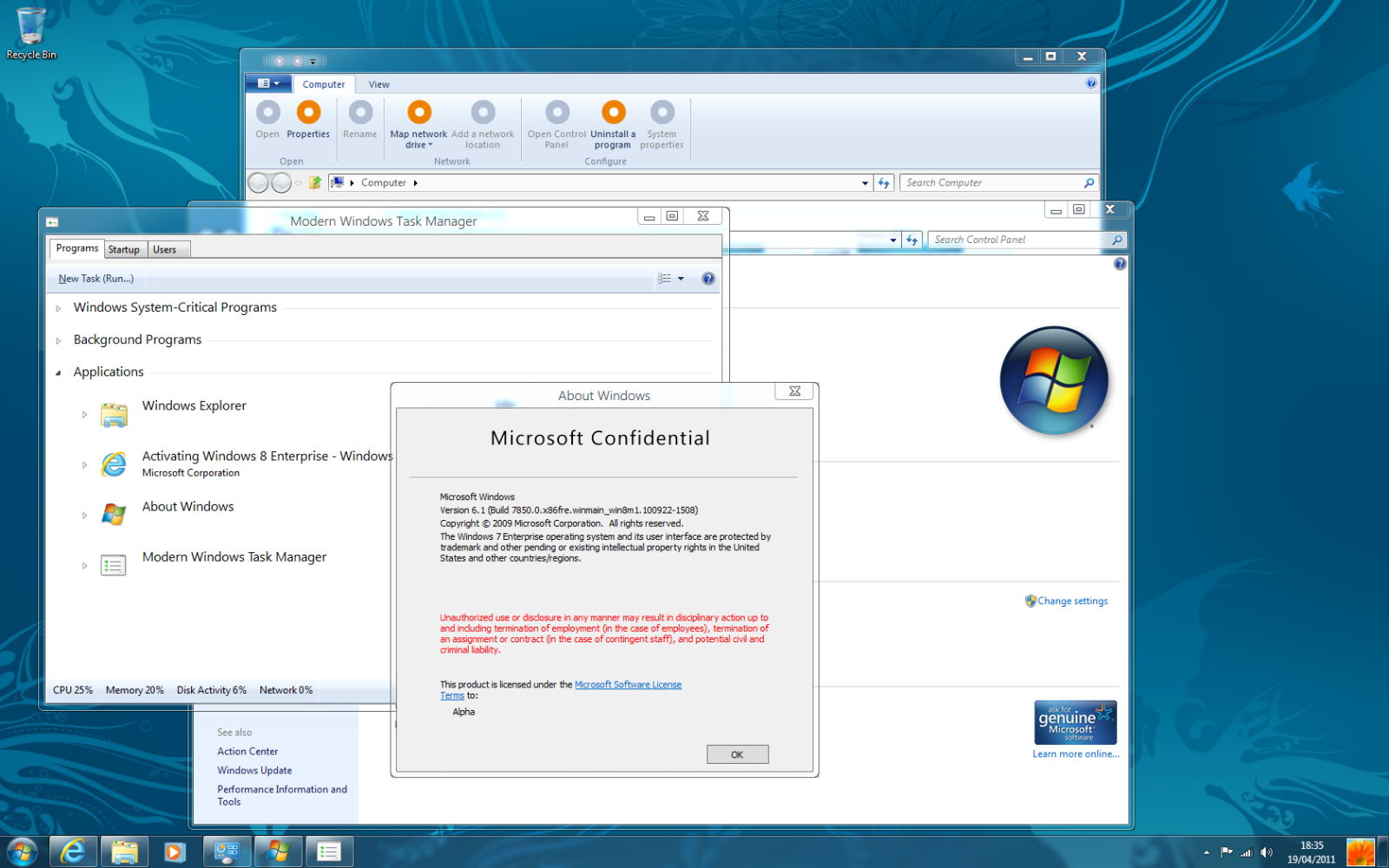The image size is (1389, 868).
Task: Switch to the Users tab
Action: point(164,250)
